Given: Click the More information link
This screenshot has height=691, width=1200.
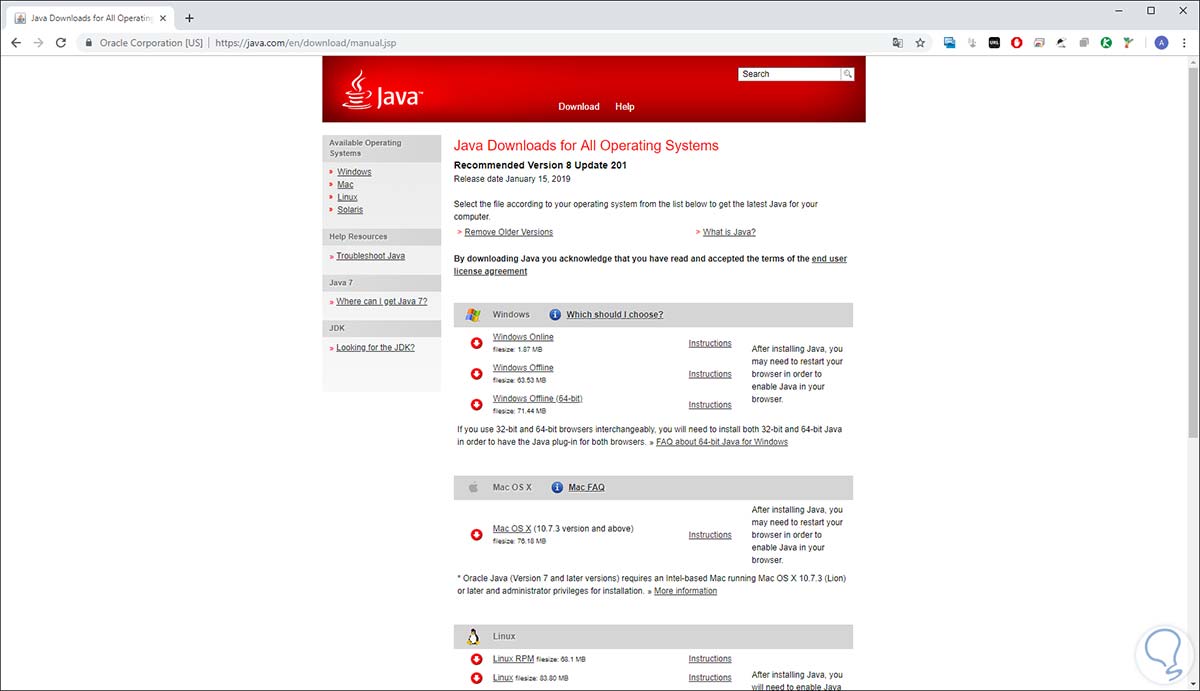Looking at the screenshot, I should (685, 591).
